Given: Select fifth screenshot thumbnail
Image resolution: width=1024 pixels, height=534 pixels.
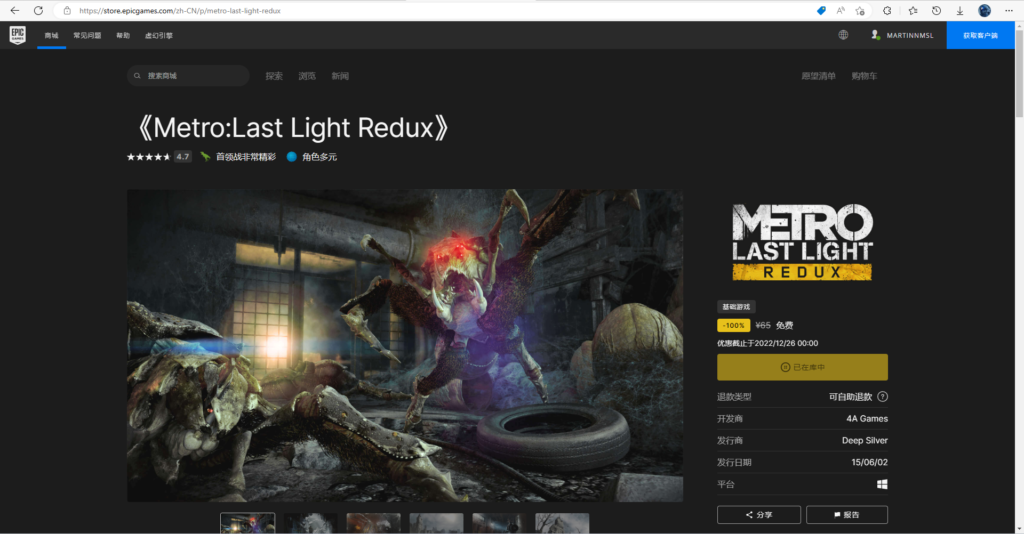Looking at the screenshot, I should (x=499, y=523).
